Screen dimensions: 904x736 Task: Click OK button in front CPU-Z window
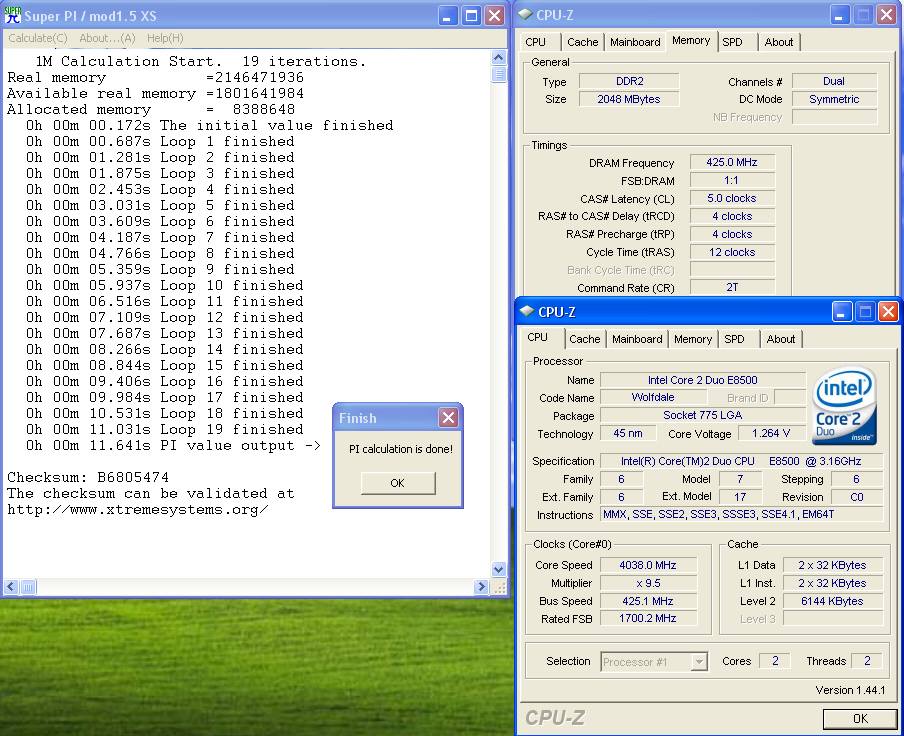860,718
